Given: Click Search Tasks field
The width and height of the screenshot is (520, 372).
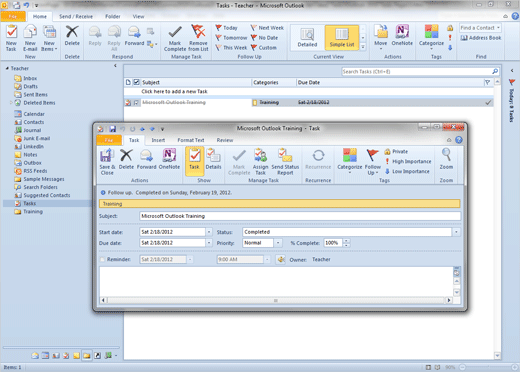Looking at the screenshot, I should point(417,71).
